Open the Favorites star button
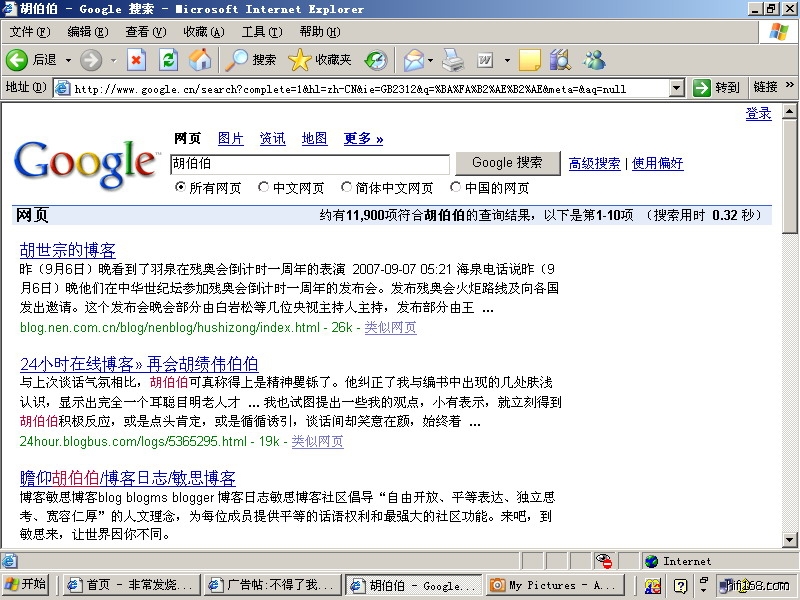The image size is (800, 600). pyautogui.click(x=319, y=61)
